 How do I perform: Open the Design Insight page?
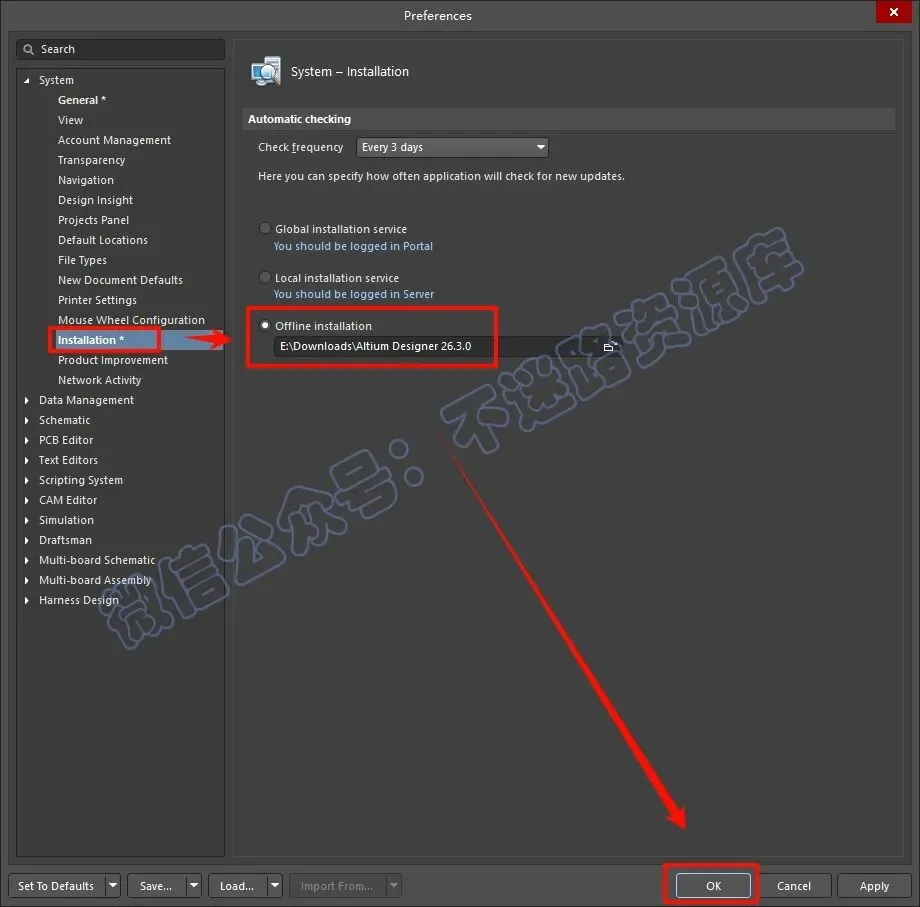pyautogui.click(x=96, y=200)
